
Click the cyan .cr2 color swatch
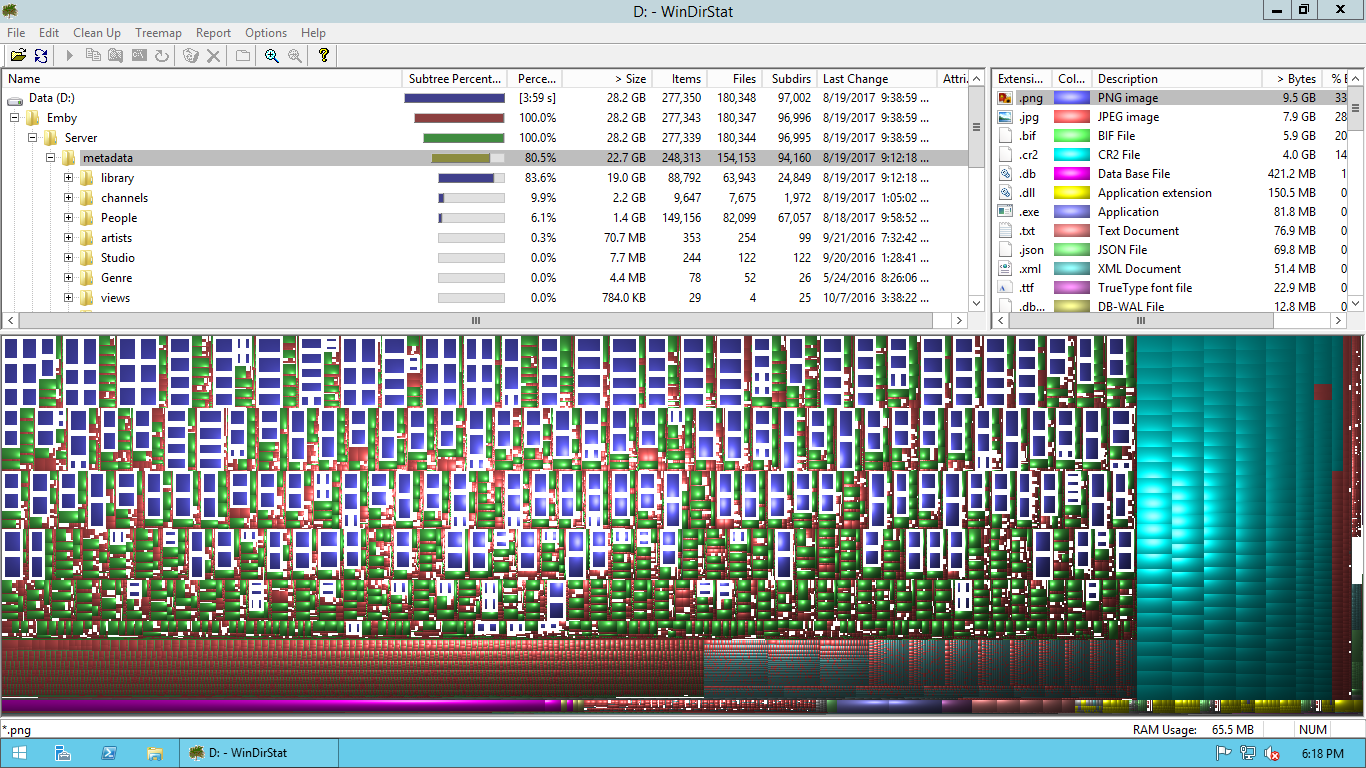click(x=1072, y=155)
